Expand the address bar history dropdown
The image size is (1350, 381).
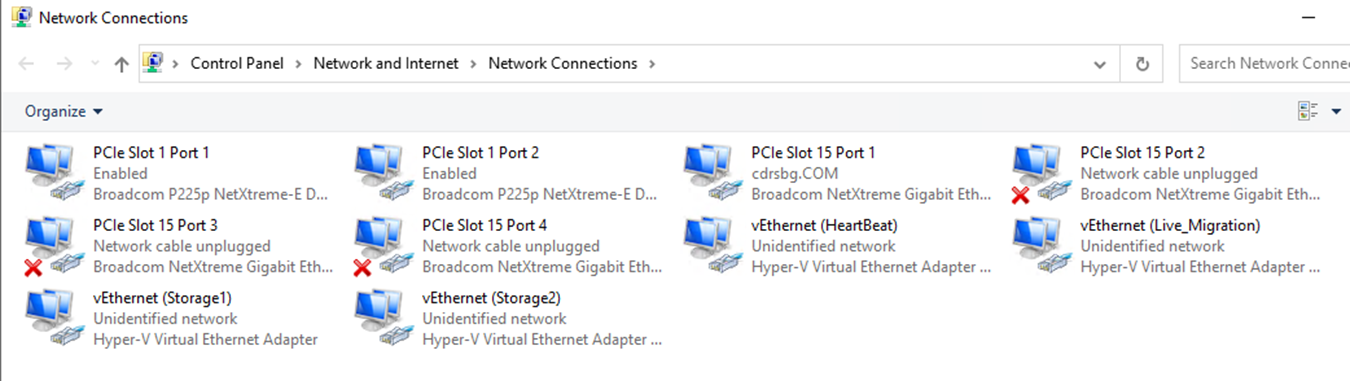1100,64
